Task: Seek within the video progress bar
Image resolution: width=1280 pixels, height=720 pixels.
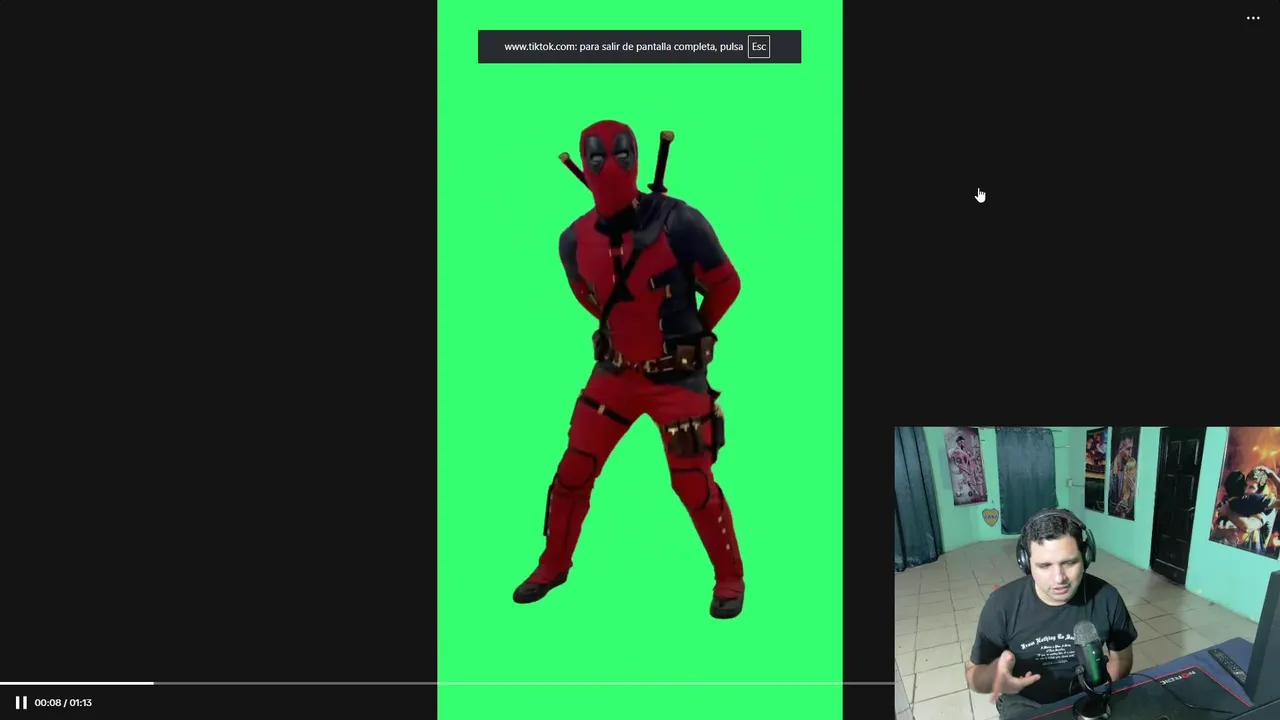Action: pyautogui.click(x=447, y=683)
